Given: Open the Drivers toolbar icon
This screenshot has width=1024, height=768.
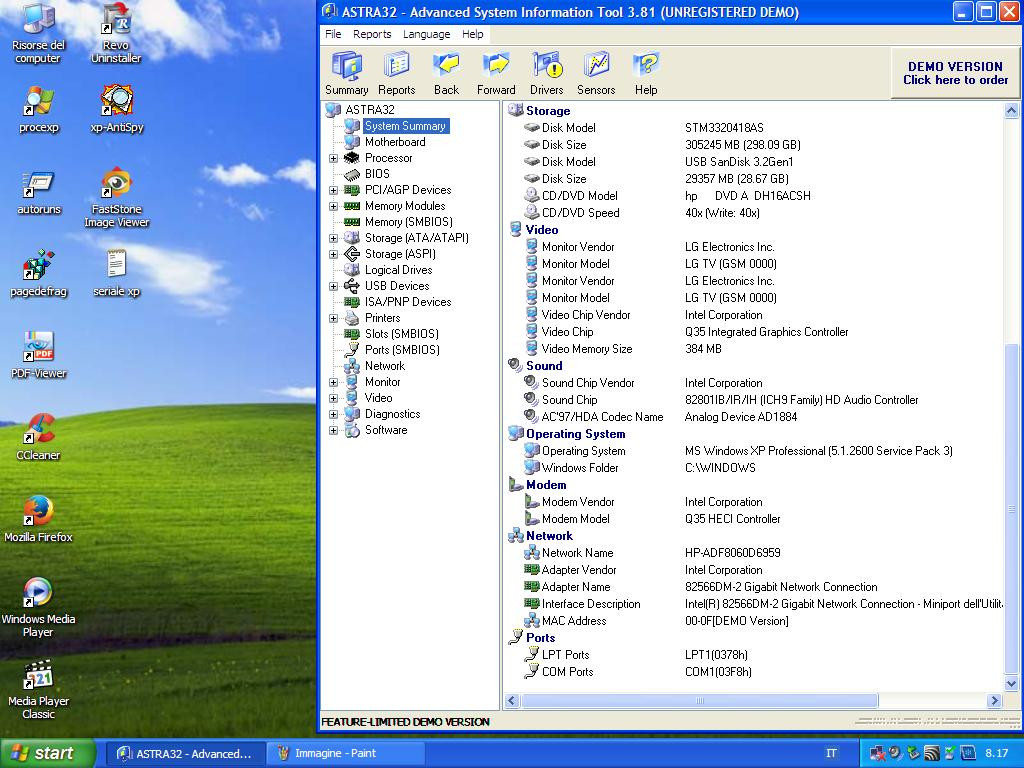Looking at the screenshot, I should point(546,73).
